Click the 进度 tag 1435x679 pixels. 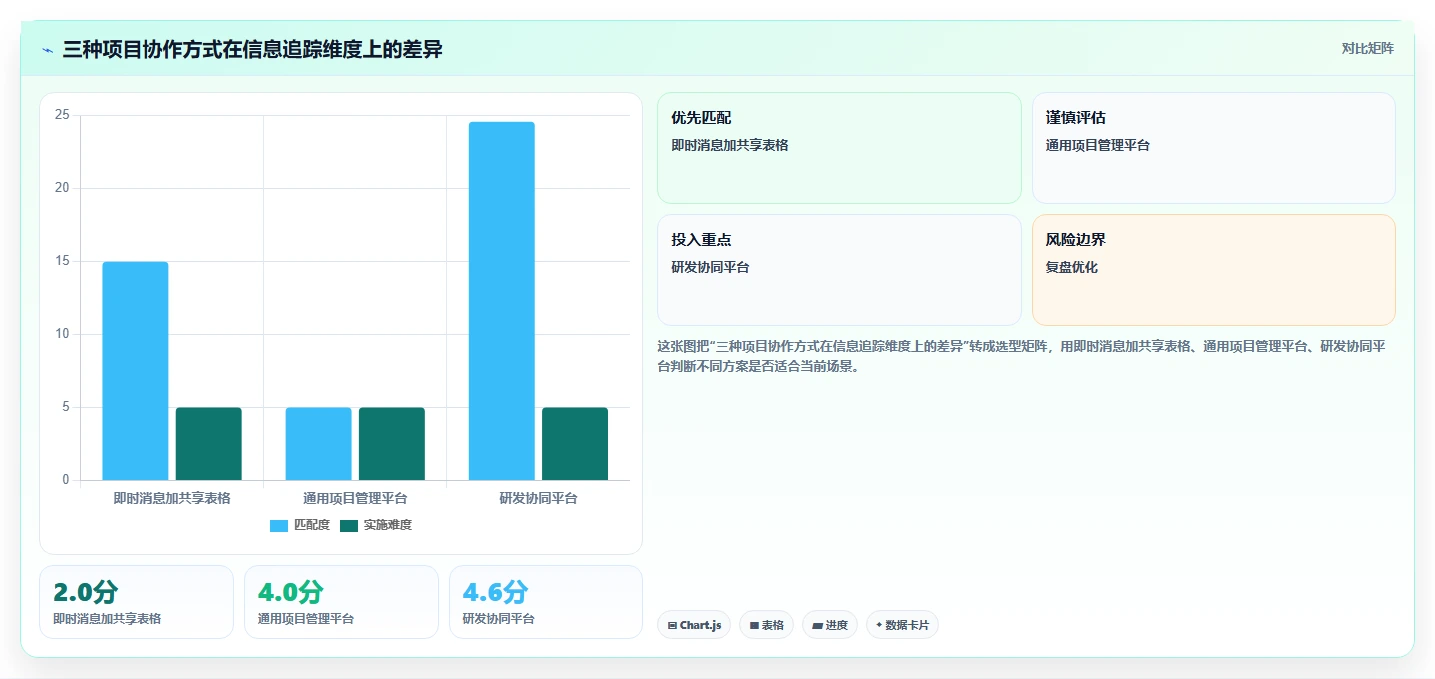click(x=830, y=625)
